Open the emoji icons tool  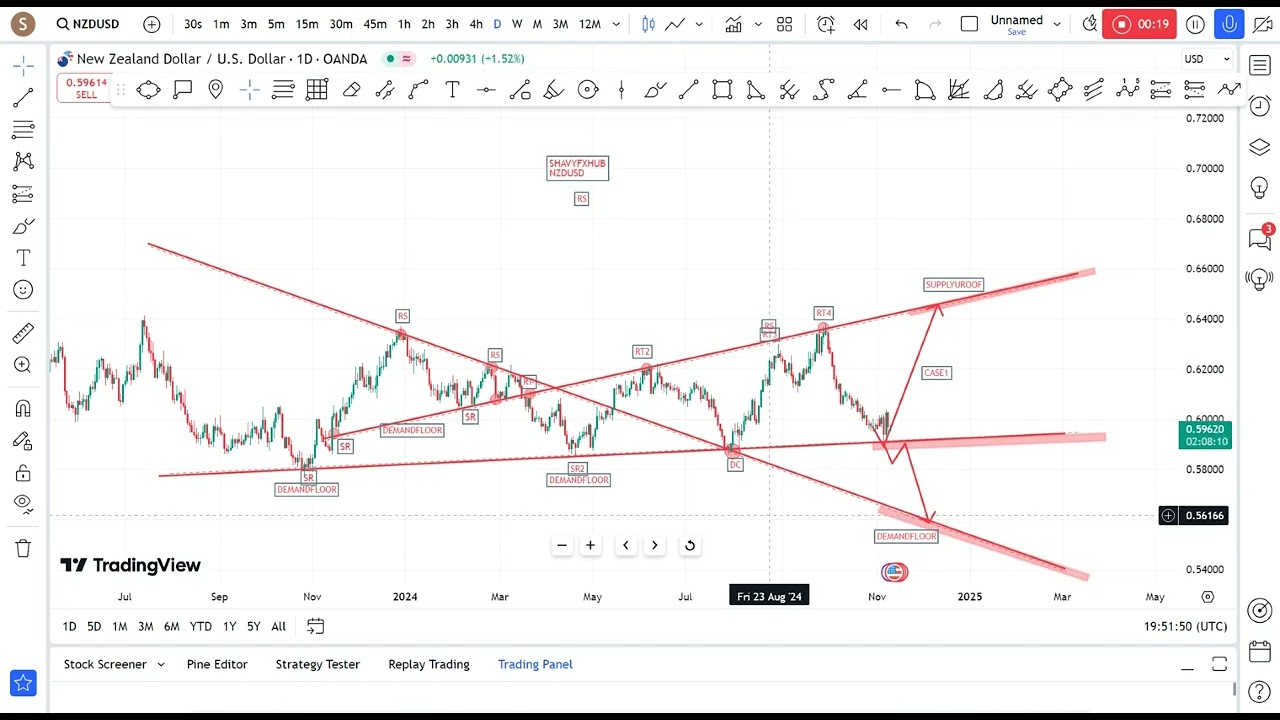tap(23, 290)
